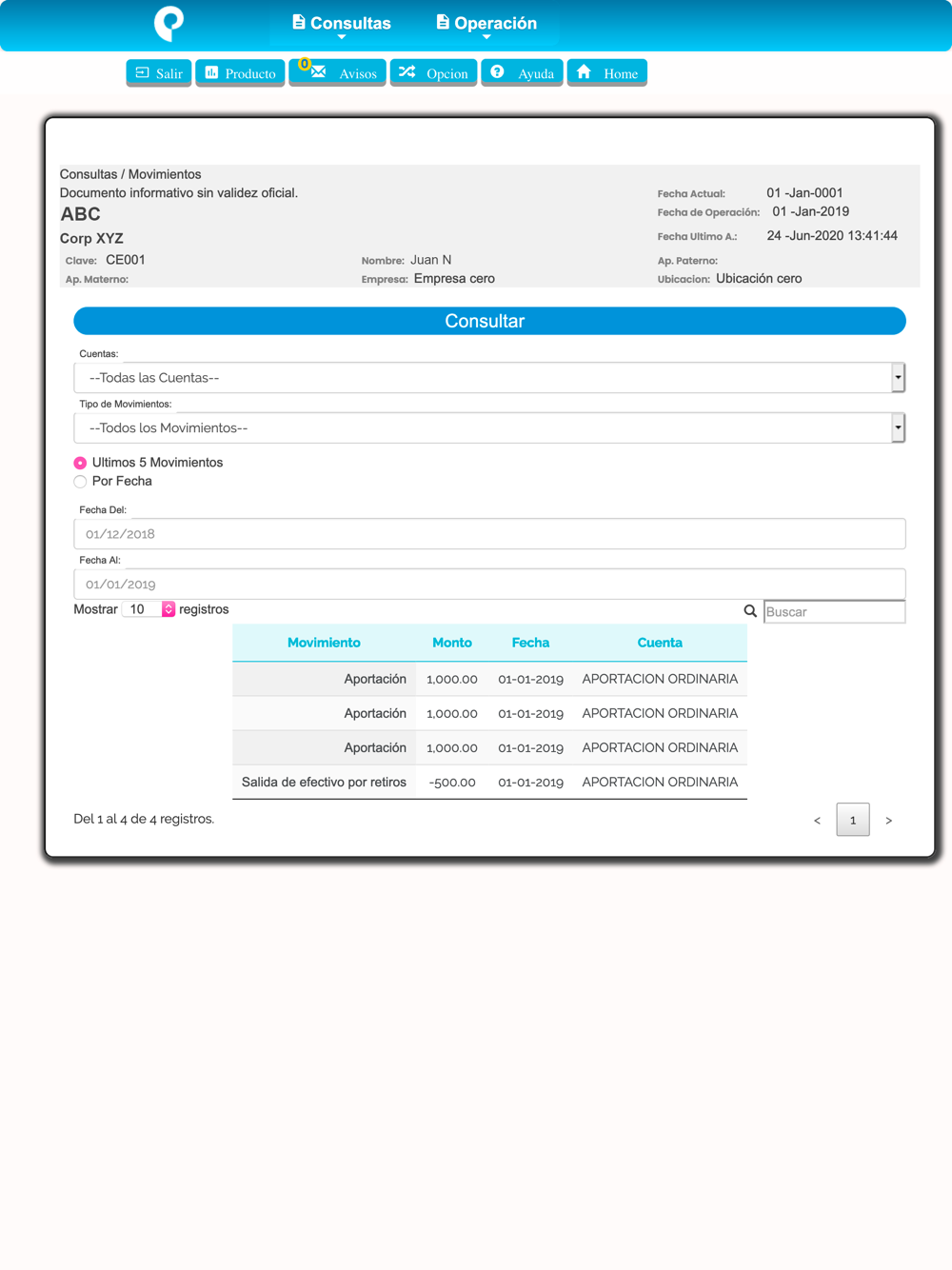Screen dimensions: 952x1270
Task: Click the Ayuda question mark icon
Action: click(x=497, y=72)
